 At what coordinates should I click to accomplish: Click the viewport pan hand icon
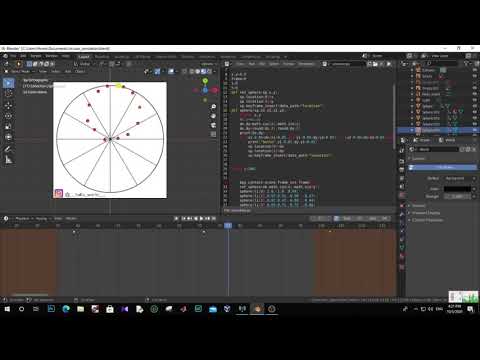[x=213, y=116]
